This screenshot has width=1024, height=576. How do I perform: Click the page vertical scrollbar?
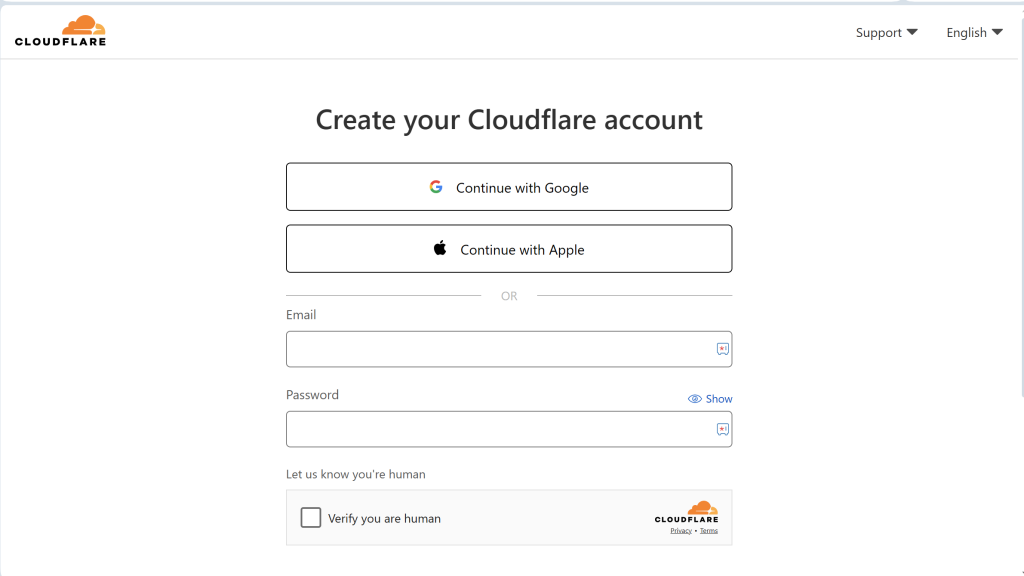click(1021, 209)
